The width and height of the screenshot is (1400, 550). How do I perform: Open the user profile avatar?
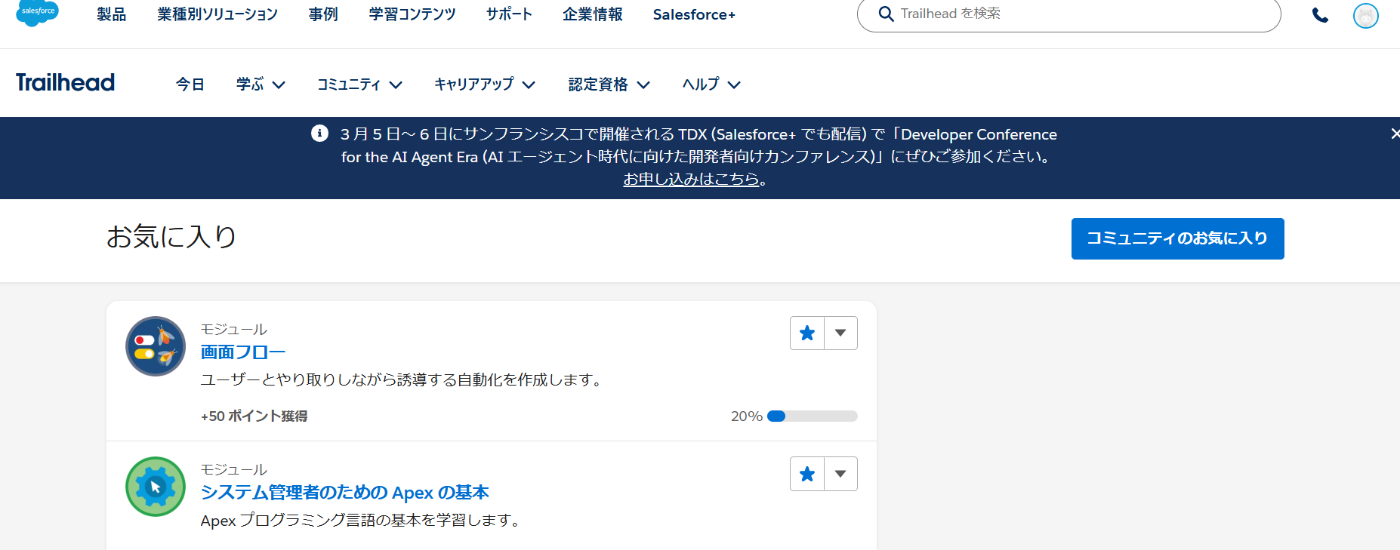[x=1365, y=15]
